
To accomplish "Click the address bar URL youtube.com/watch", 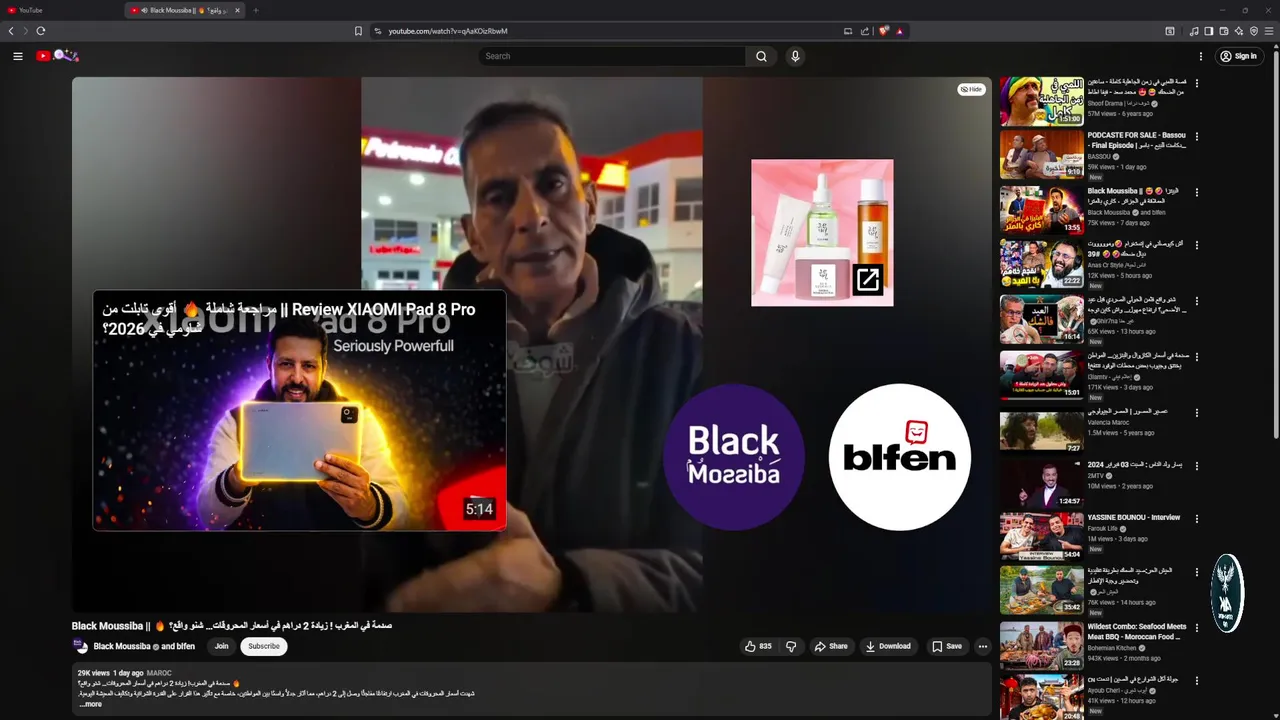I will (448, 31).
